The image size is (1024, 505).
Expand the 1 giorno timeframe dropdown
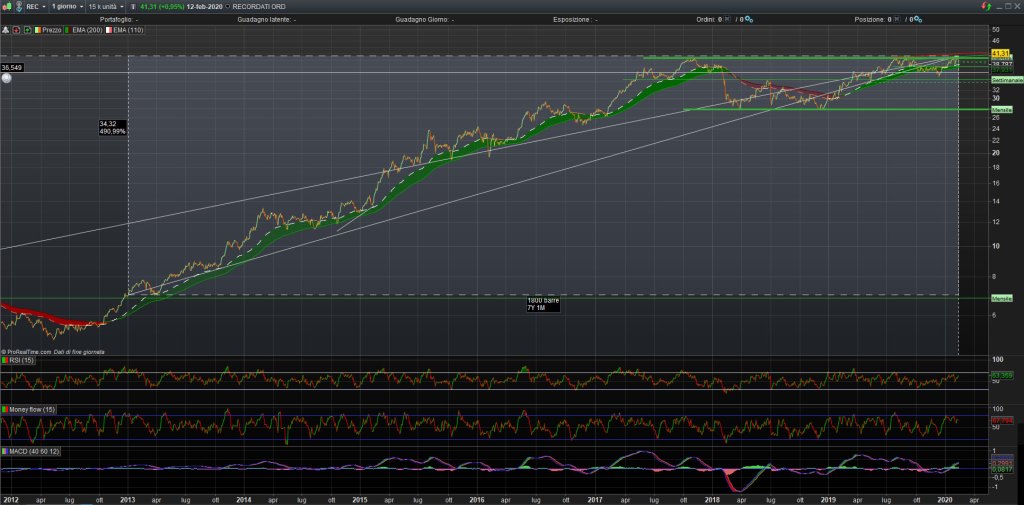68,6
